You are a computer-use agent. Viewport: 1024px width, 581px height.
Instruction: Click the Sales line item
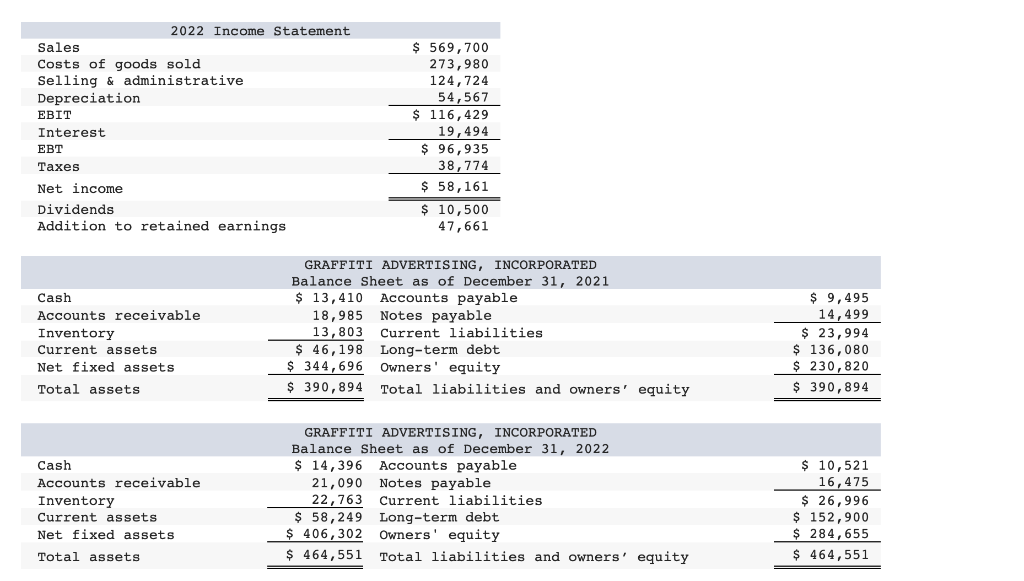coord(58,47)
